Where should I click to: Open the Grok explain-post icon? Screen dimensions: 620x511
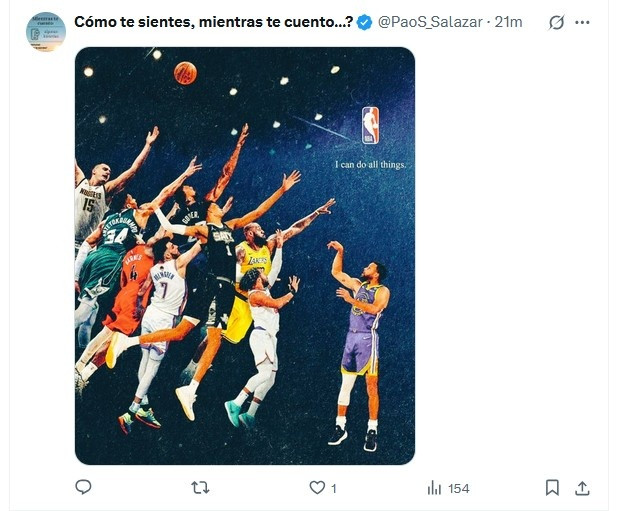click(x=557, y=22)
